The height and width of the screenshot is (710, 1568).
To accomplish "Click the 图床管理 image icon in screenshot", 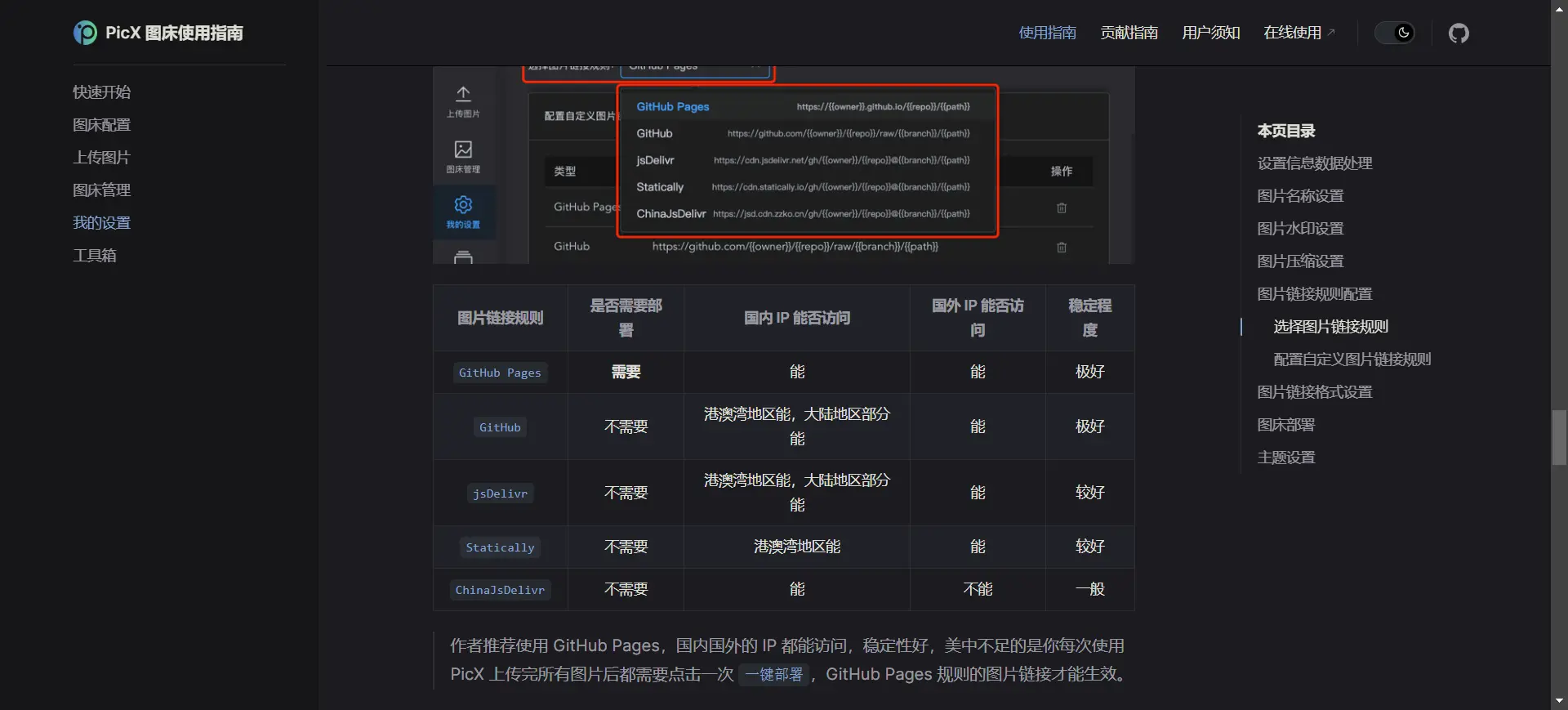I will point(463,150).
